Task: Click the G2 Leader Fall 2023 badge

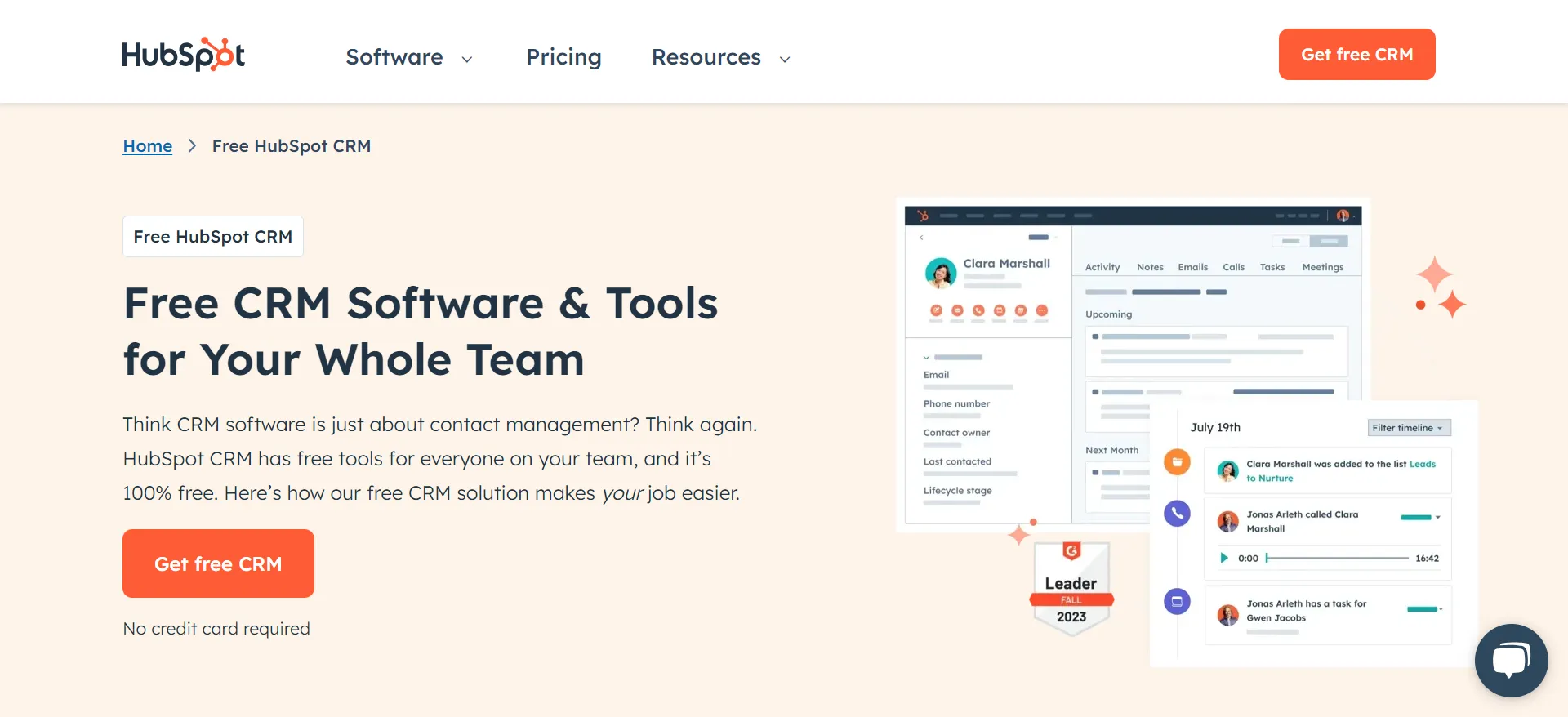Action: click(x=1071, y=588)
